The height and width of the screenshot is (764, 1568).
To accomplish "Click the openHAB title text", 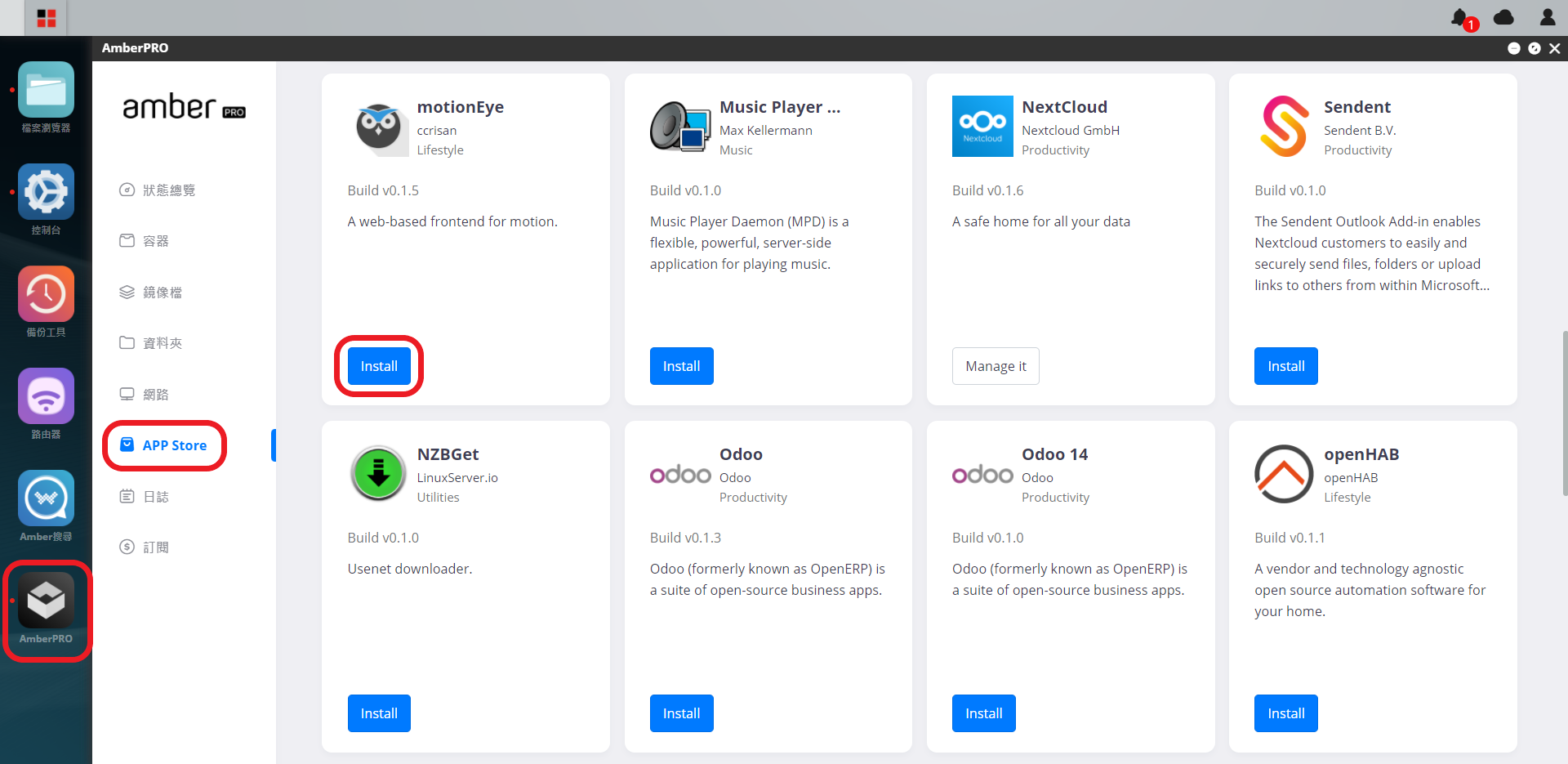I will click(x=1361, y=454).
